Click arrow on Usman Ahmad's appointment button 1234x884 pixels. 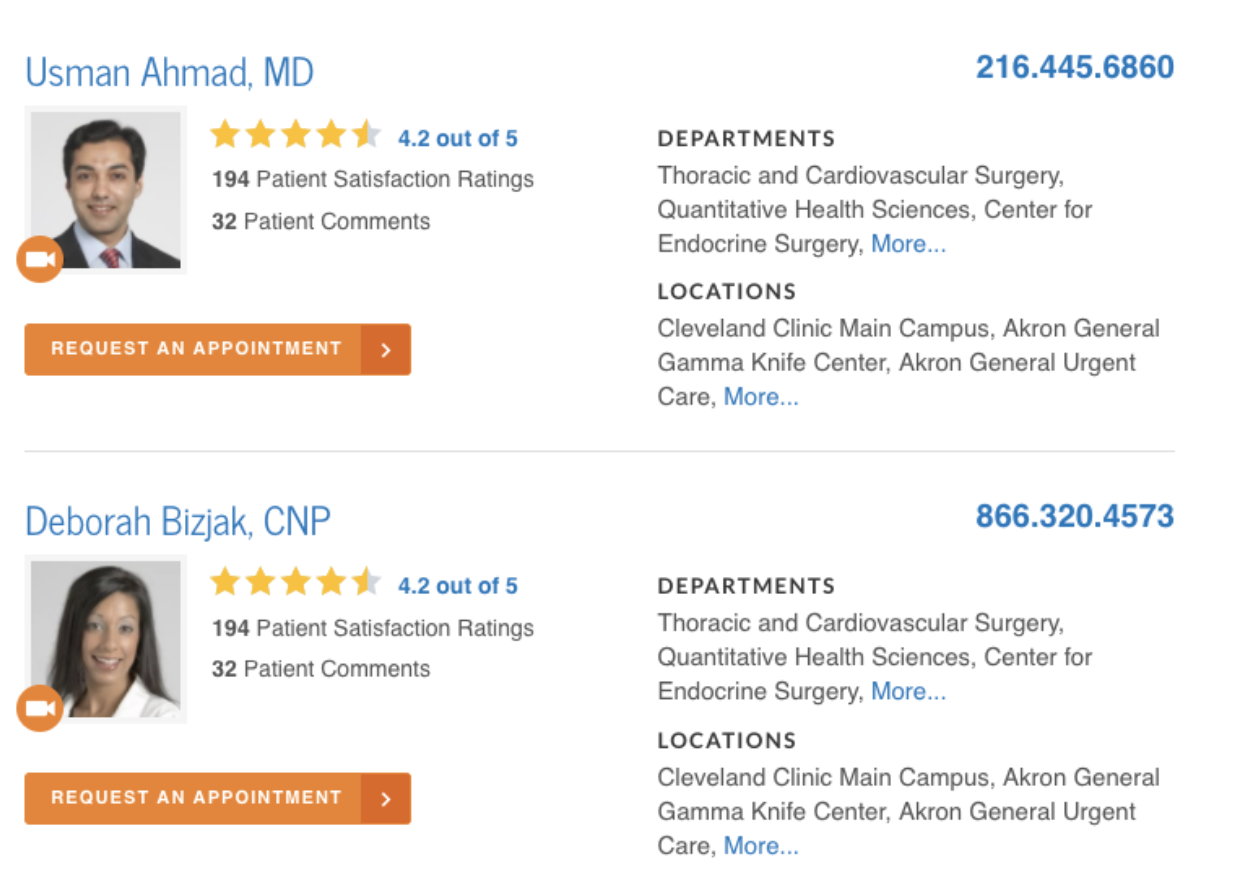pyautogui.click(x=386, y=349)
